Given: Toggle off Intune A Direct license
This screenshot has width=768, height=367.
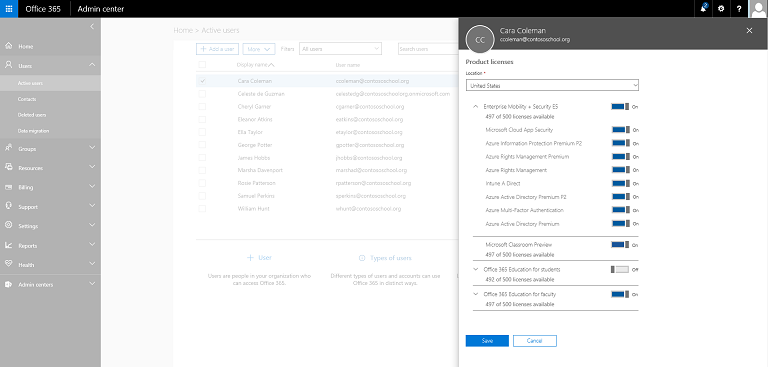Looking at the screenshot, I should coord(620,183).
